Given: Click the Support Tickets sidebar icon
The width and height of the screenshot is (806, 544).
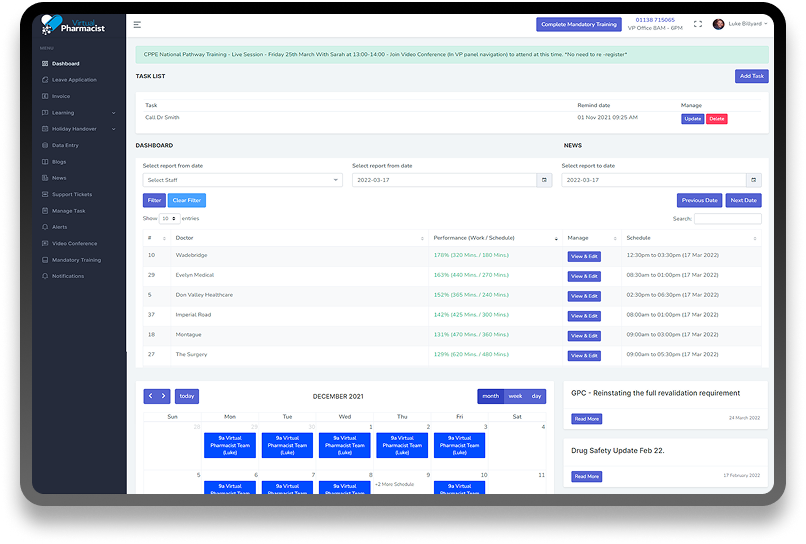Looking at the screenshot, I should (45, 194).
